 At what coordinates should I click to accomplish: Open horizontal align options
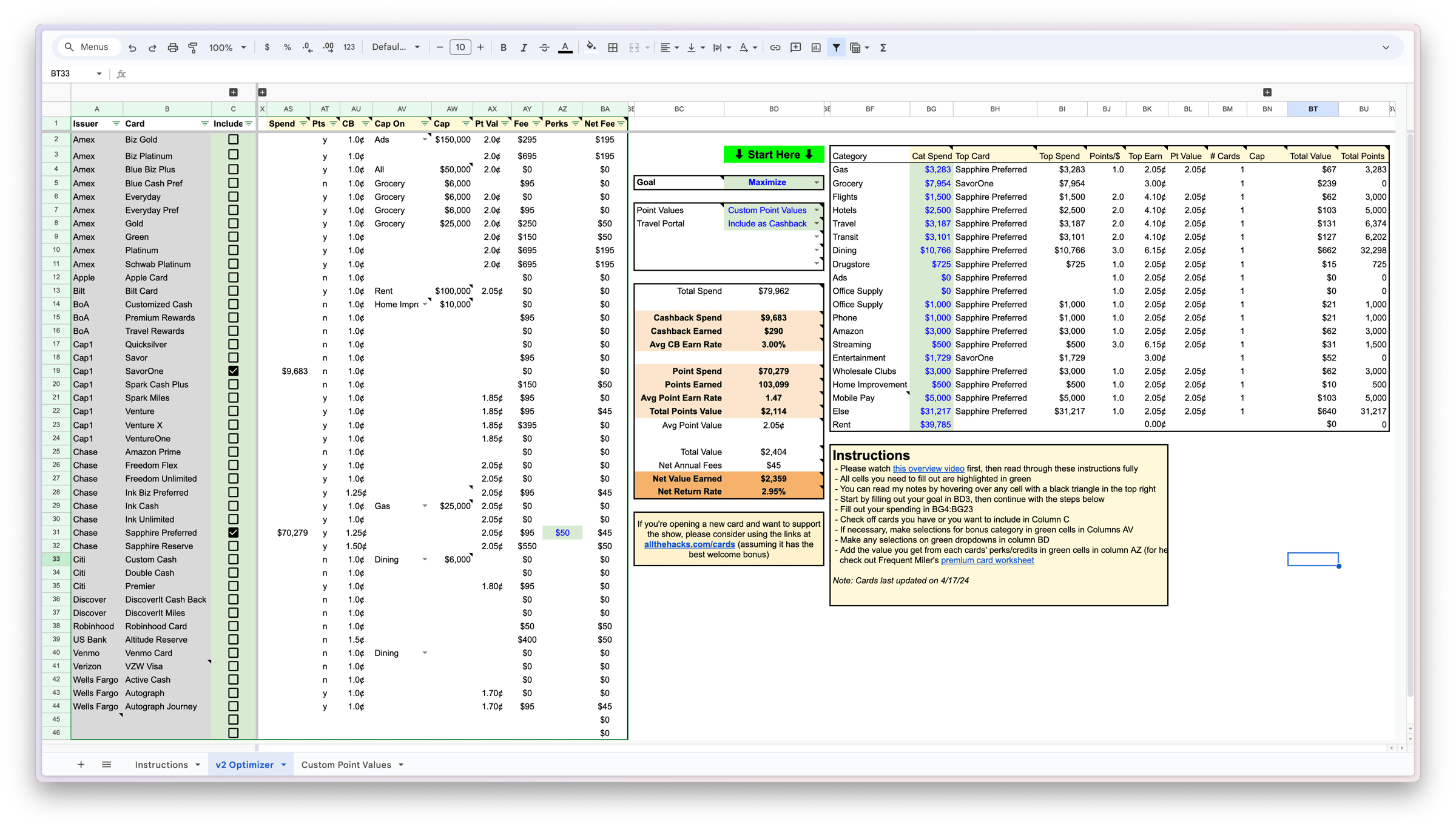click(x=669, y=47)
